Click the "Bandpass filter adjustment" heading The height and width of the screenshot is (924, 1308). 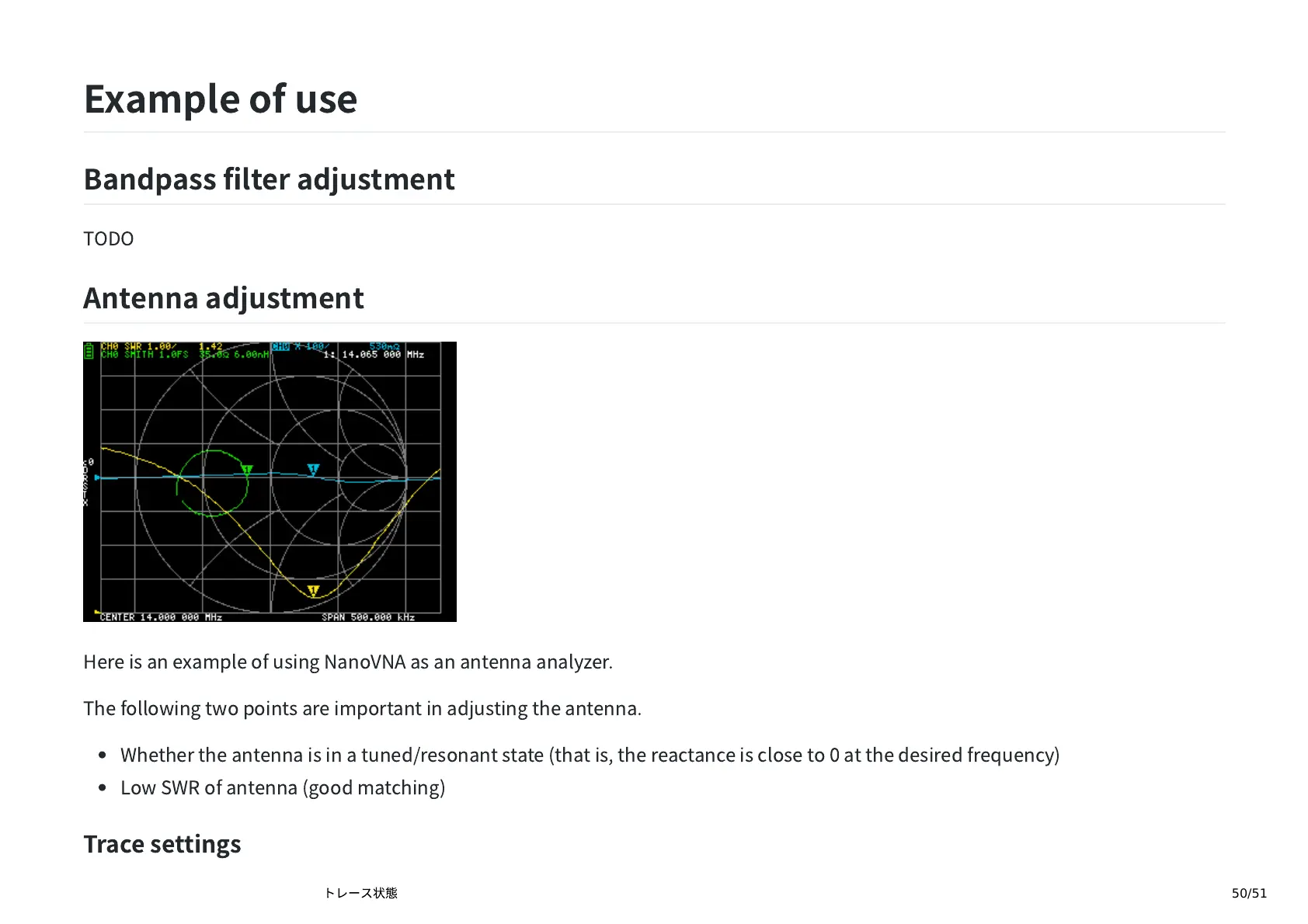[269, 179]
